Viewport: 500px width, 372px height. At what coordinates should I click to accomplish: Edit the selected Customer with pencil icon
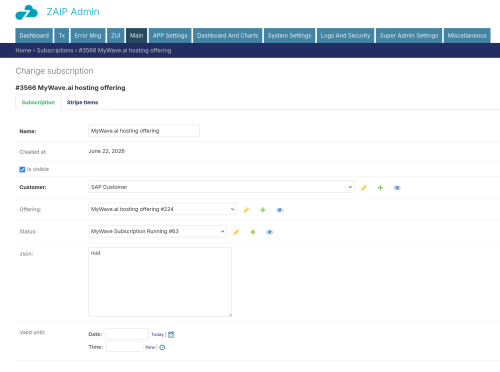[x=364, y=188]
